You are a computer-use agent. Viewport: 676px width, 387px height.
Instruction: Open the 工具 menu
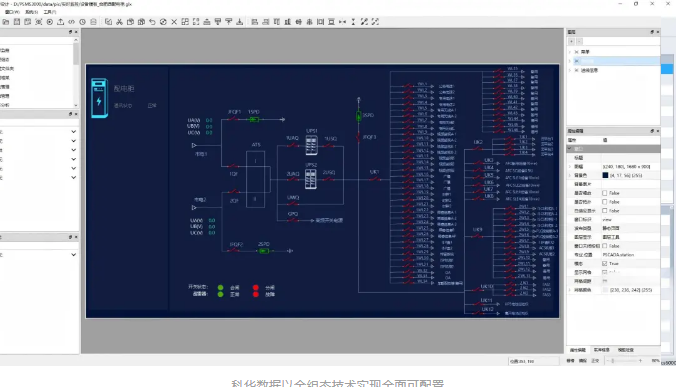(x=50, y=12)
